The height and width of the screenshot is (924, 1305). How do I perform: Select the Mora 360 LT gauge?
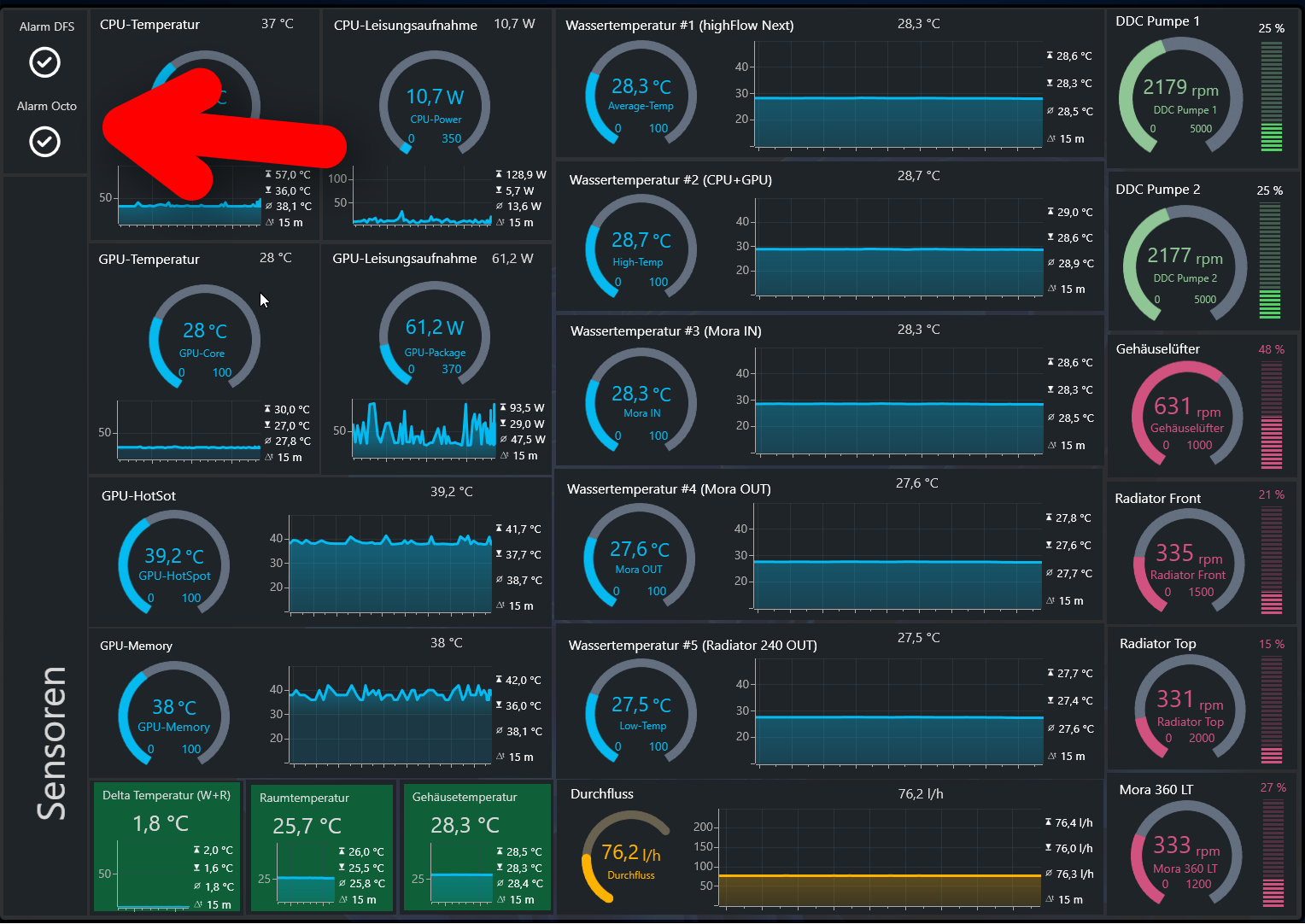[x=1186, y=853]
